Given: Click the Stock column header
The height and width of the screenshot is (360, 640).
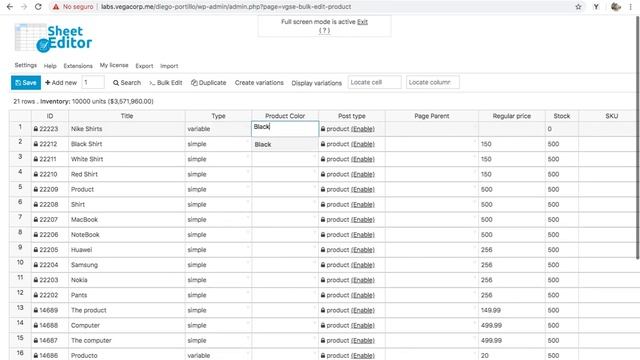Looking at the screenshot, I should 562,116.
